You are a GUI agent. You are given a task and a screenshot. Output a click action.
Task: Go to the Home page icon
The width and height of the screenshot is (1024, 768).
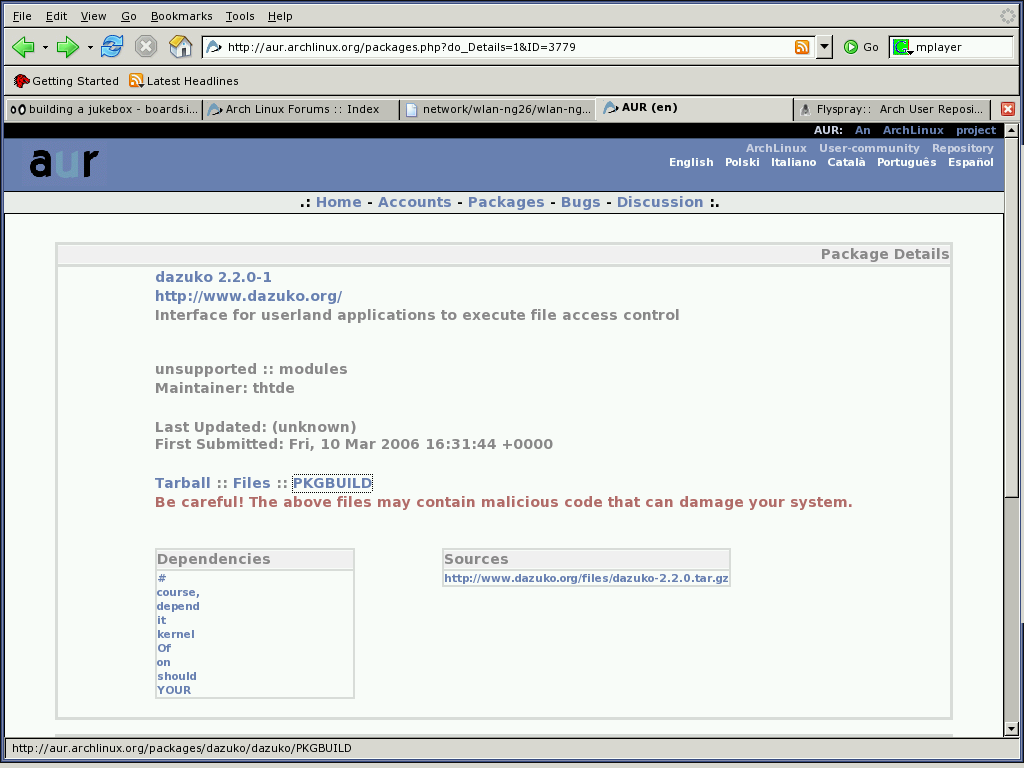coord(180,47)
